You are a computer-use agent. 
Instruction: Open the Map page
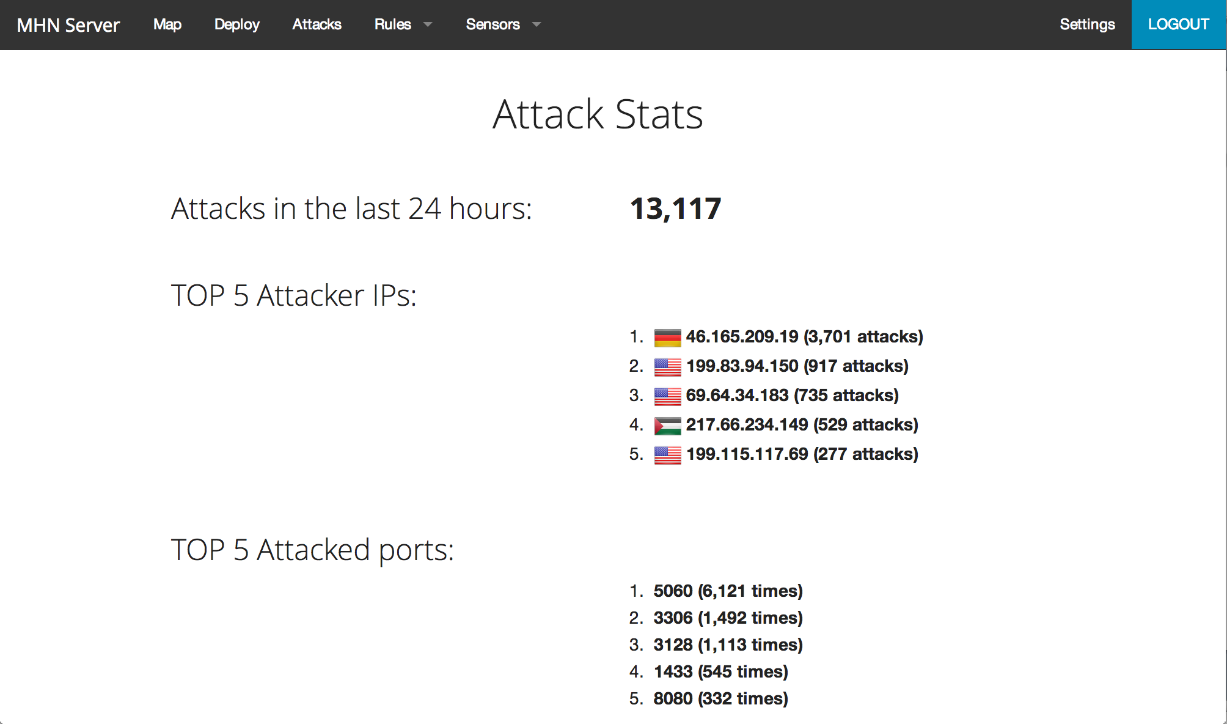[x=167, y=25]
